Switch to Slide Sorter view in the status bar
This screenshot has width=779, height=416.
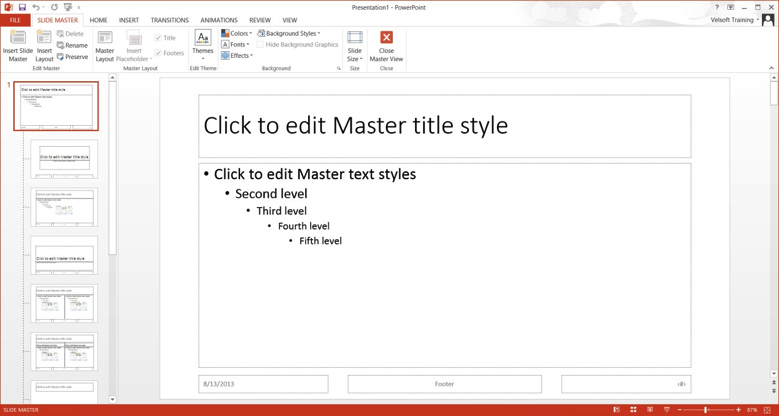(633, 410)
